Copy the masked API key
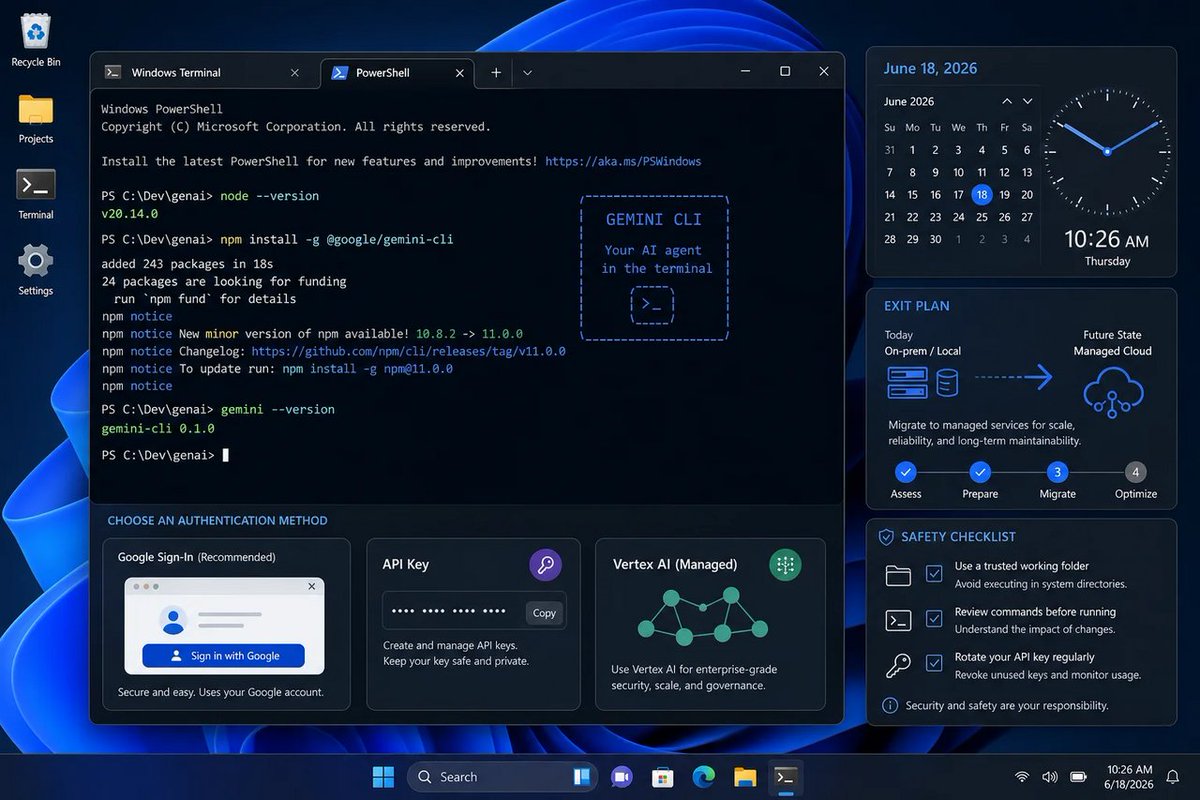This screenshot has width=1200, height=800. pos(544,613)
